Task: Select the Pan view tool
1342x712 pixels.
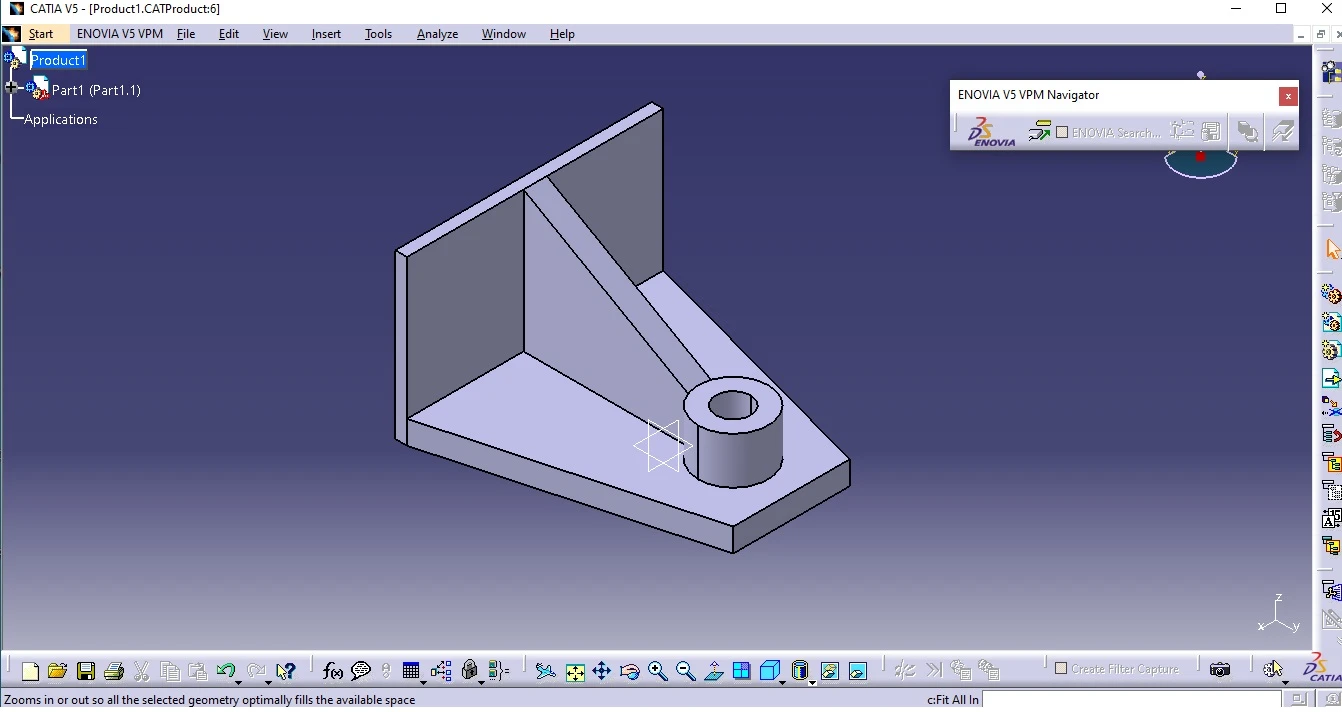Action: (602, 671)
